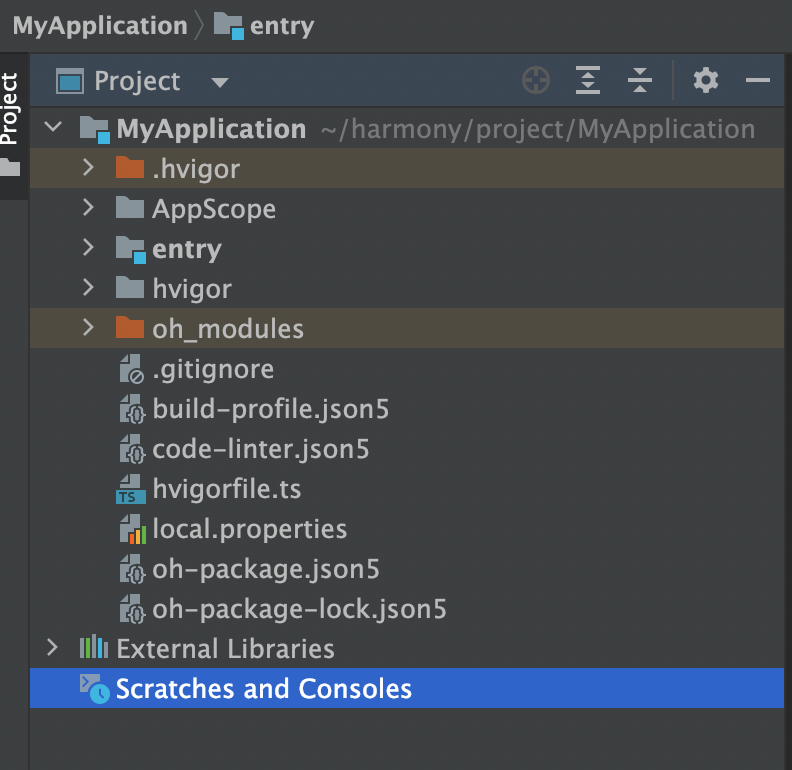Expand the .hvigor folder chevron

tap(88, 167)
